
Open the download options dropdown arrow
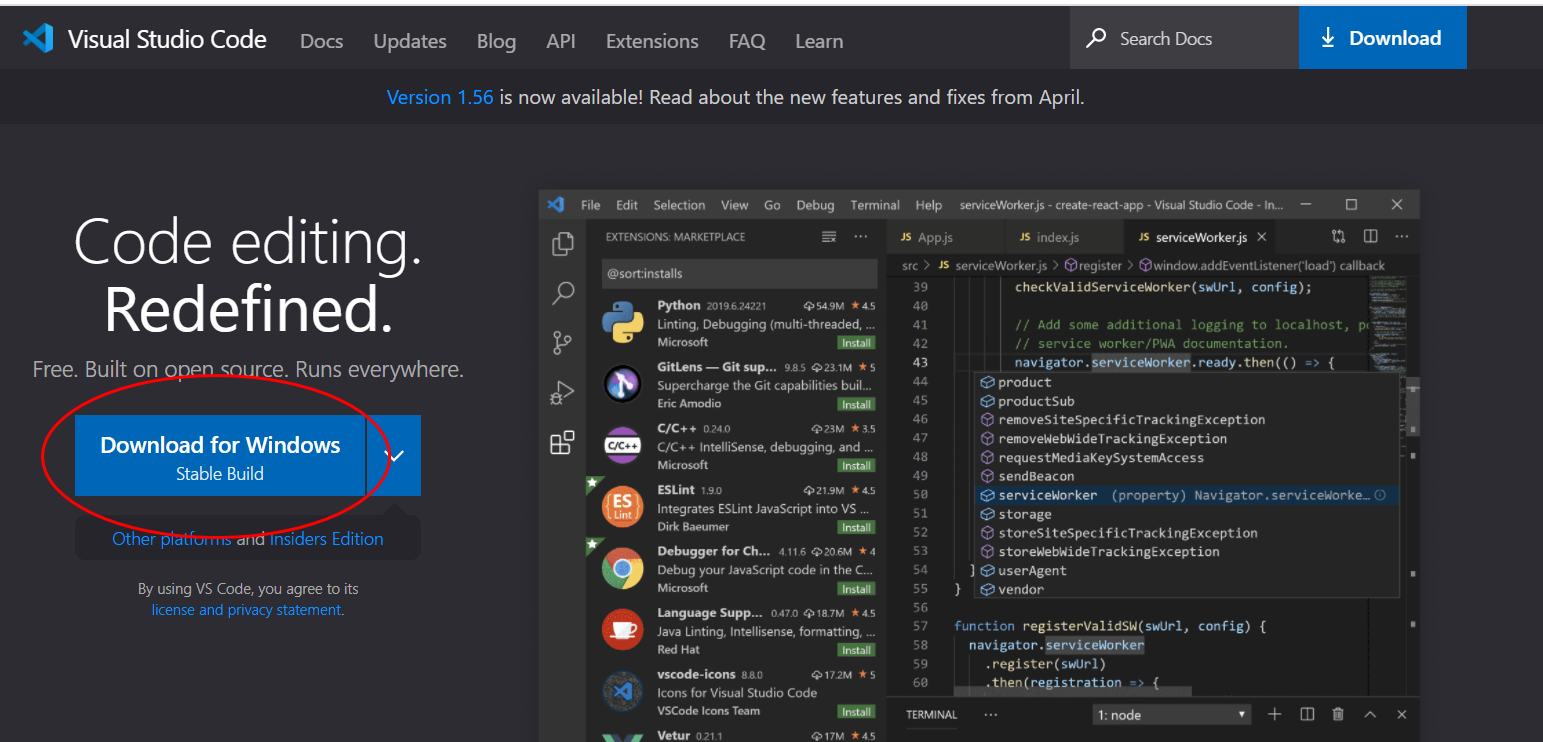pyautogui.click(x=394, y=455)
